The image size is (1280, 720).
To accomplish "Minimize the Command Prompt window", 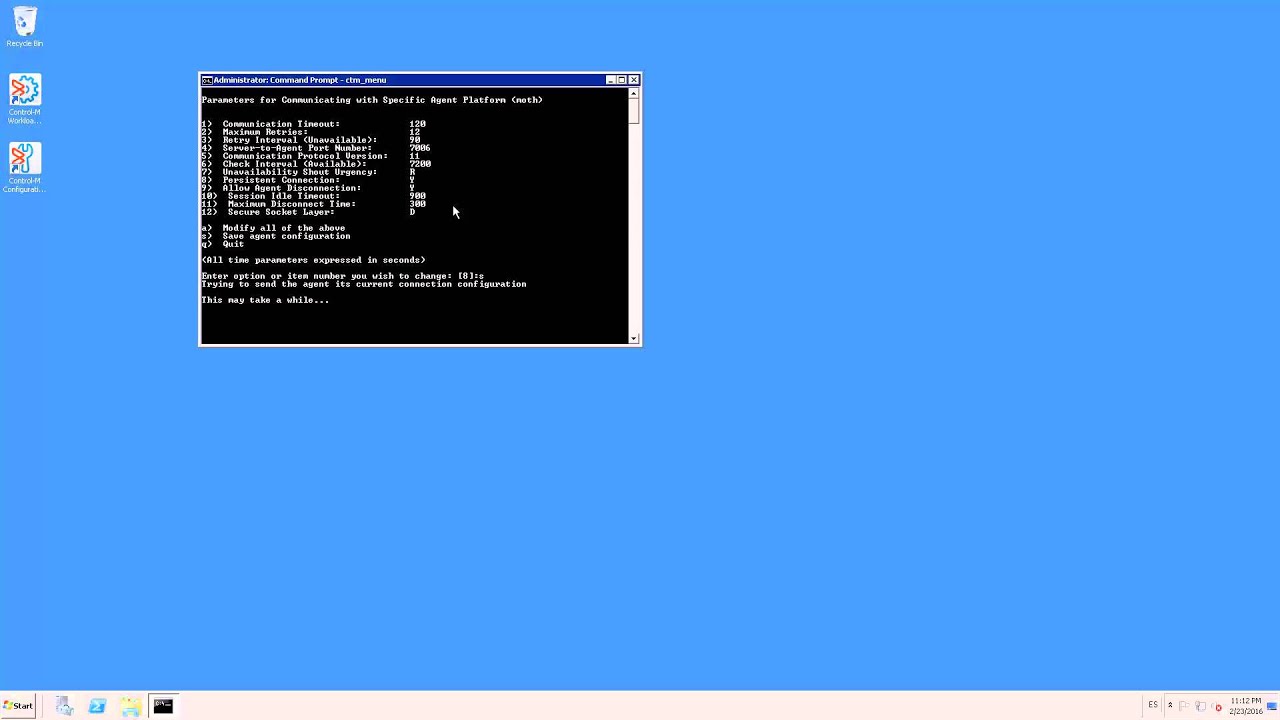I will click(610, 80).
